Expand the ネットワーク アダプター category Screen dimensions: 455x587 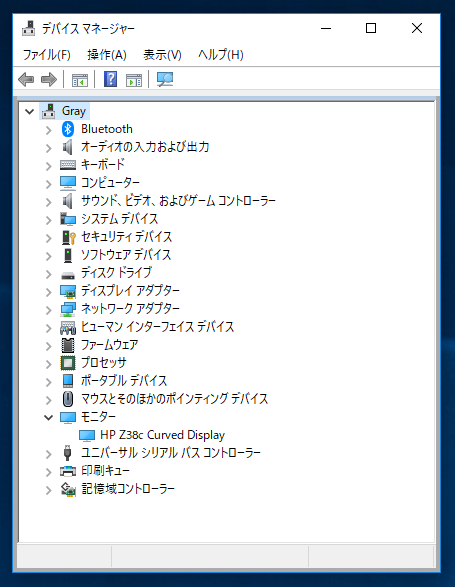(48, 310)
